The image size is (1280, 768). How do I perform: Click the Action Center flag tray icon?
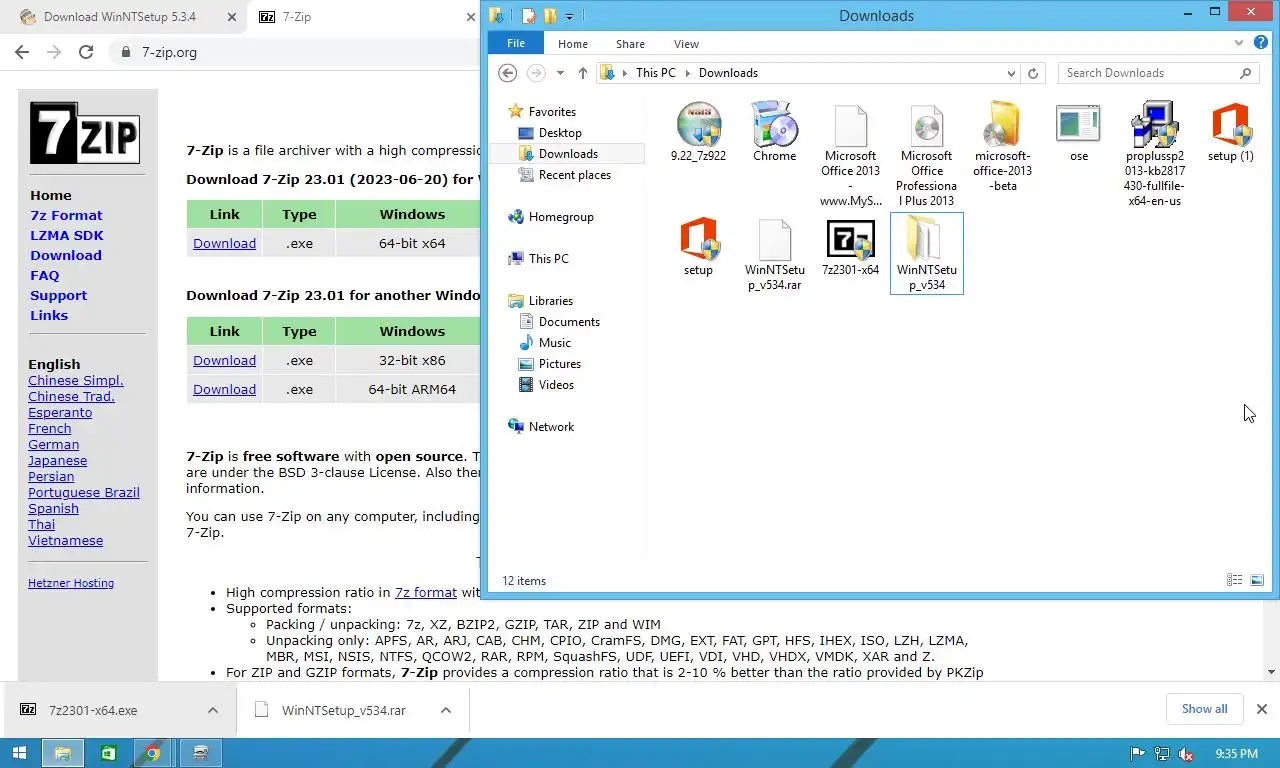click(x=1137, y=754)
